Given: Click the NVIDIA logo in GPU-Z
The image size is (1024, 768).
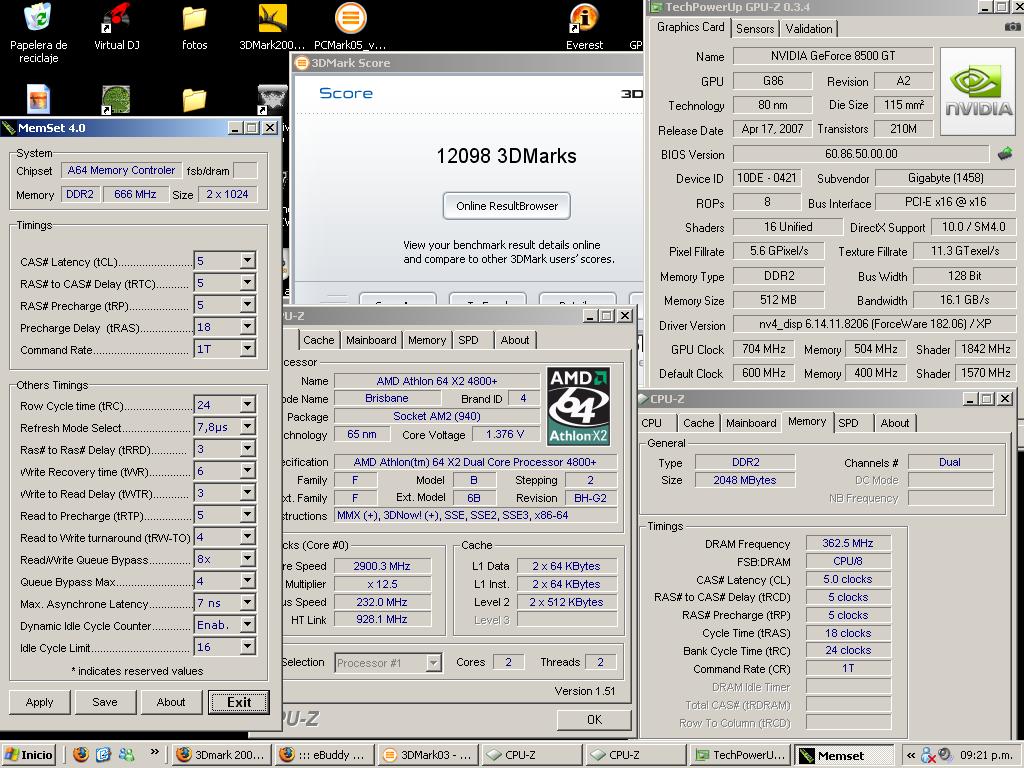Looking at the screenshot, I should click(978, 91).
